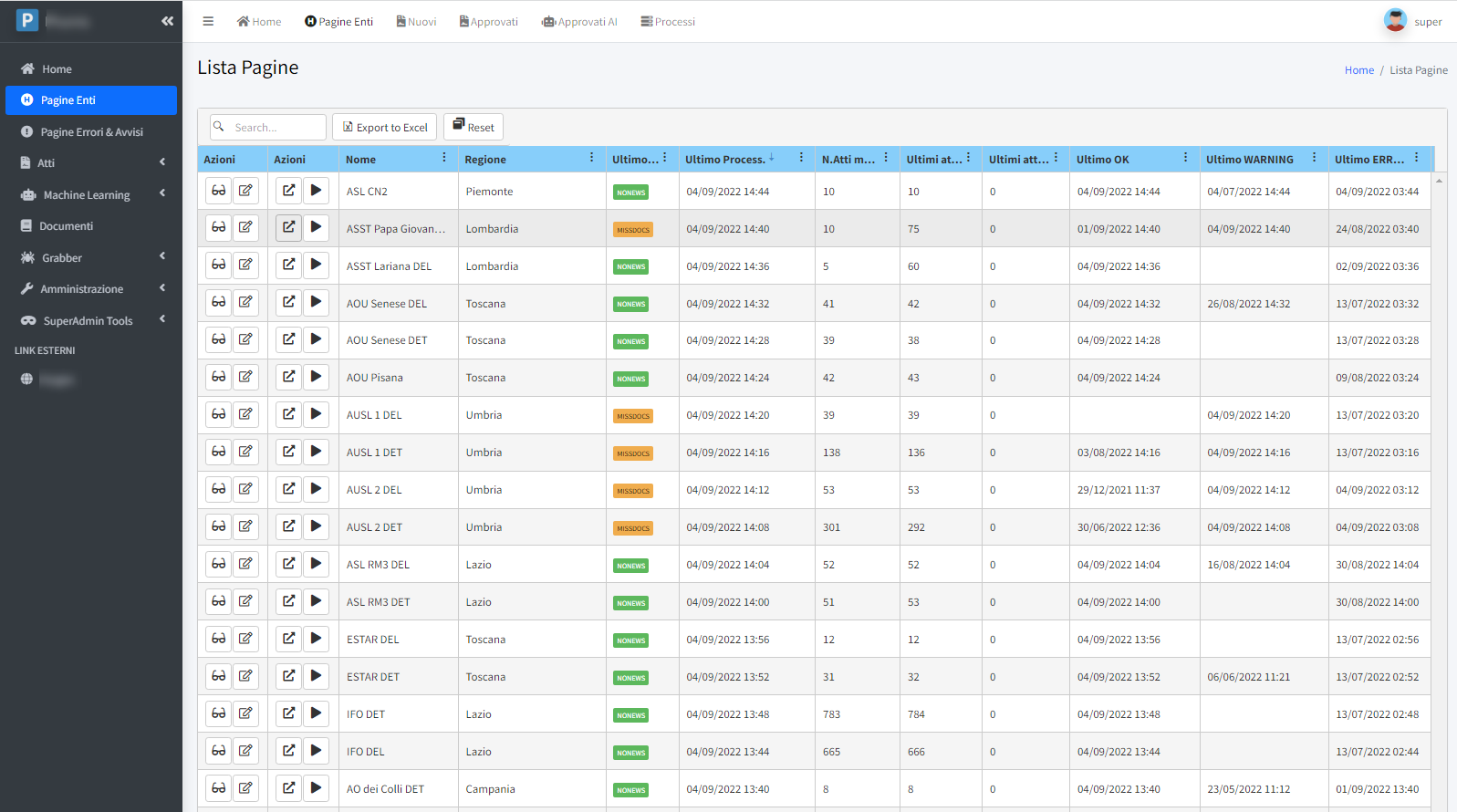Collapse sidebar with double chevron icon
Screen dimensions: 1457x812
click(x=167, y=21)
